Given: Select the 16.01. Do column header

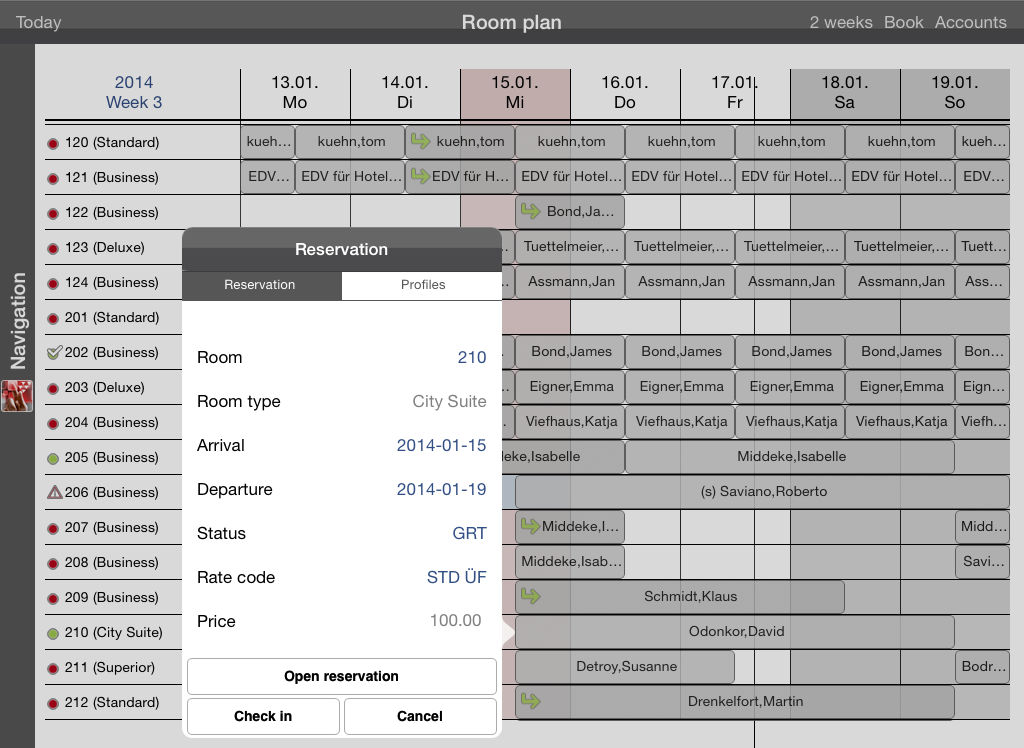Looking at the screenshot, I should click(x=625, y=92).
